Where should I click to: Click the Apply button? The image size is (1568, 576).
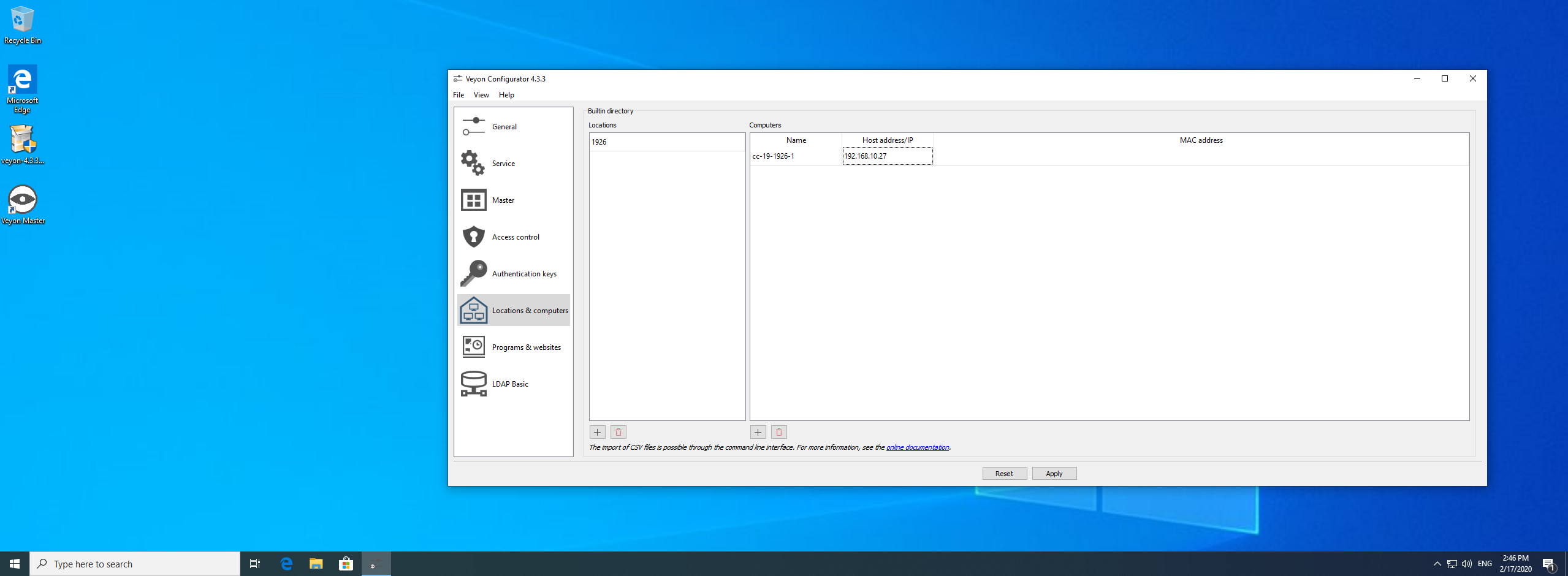(x=1054, y=474)
